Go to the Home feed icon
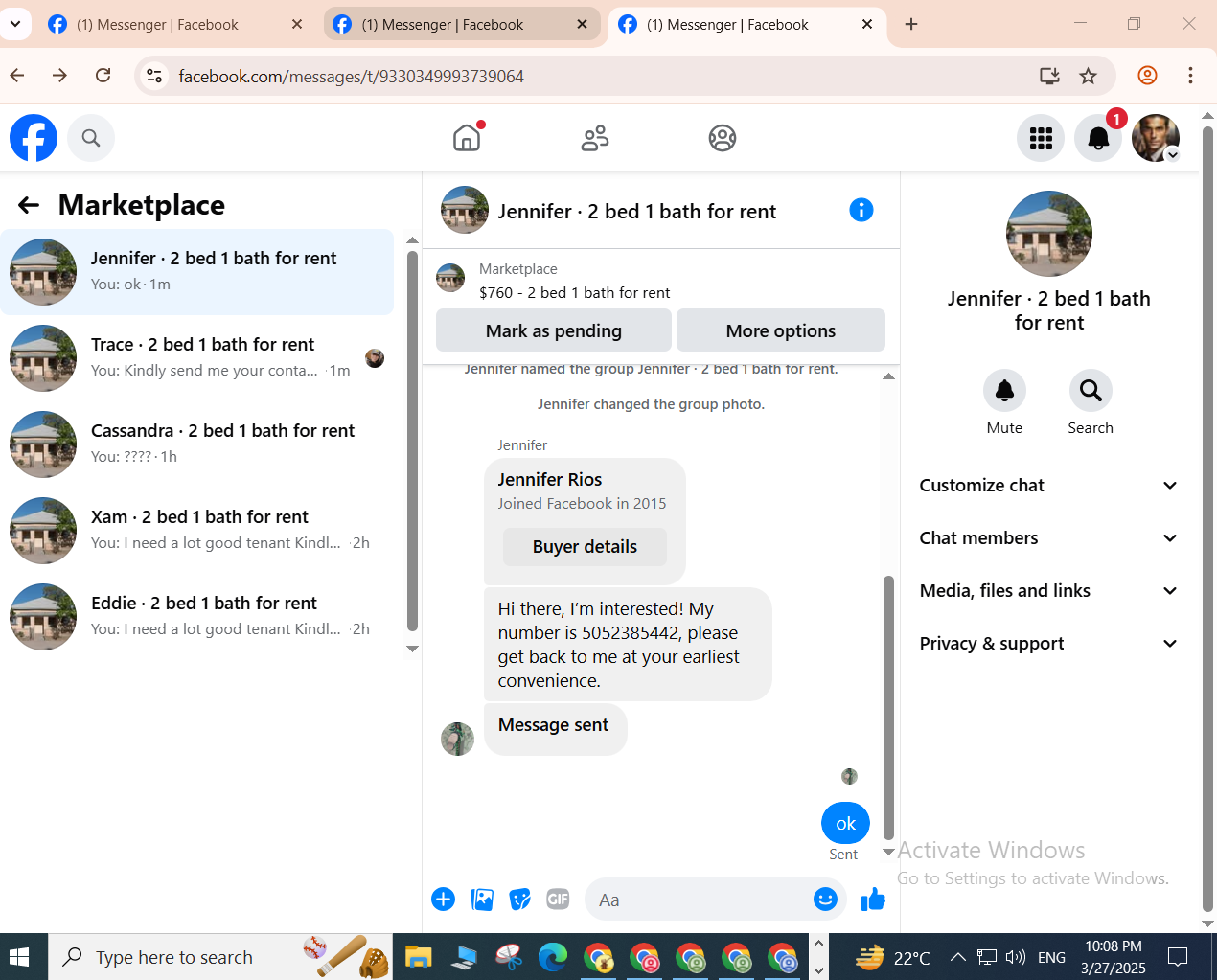This screenshot has height=980, width=1217. click(x=467, y=138)
